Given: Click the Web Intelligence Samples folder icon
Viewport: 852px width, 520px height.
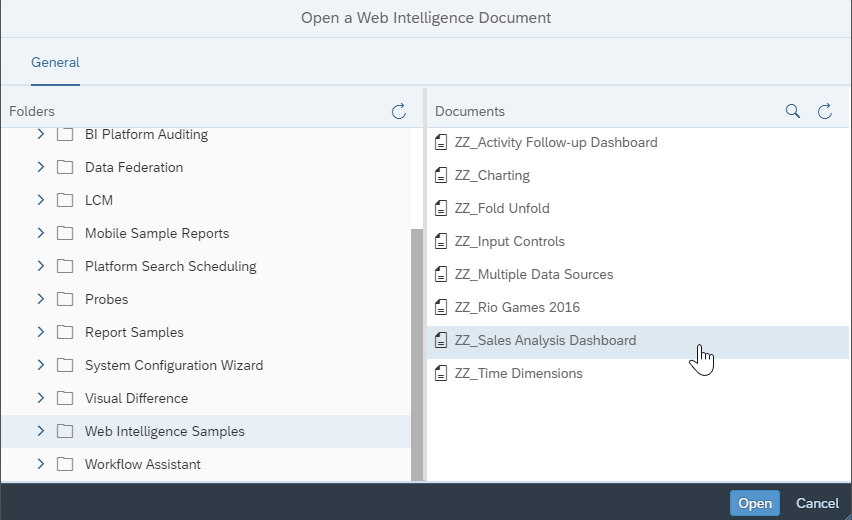Looking at the screenshot, I should [x=65, y=431].
